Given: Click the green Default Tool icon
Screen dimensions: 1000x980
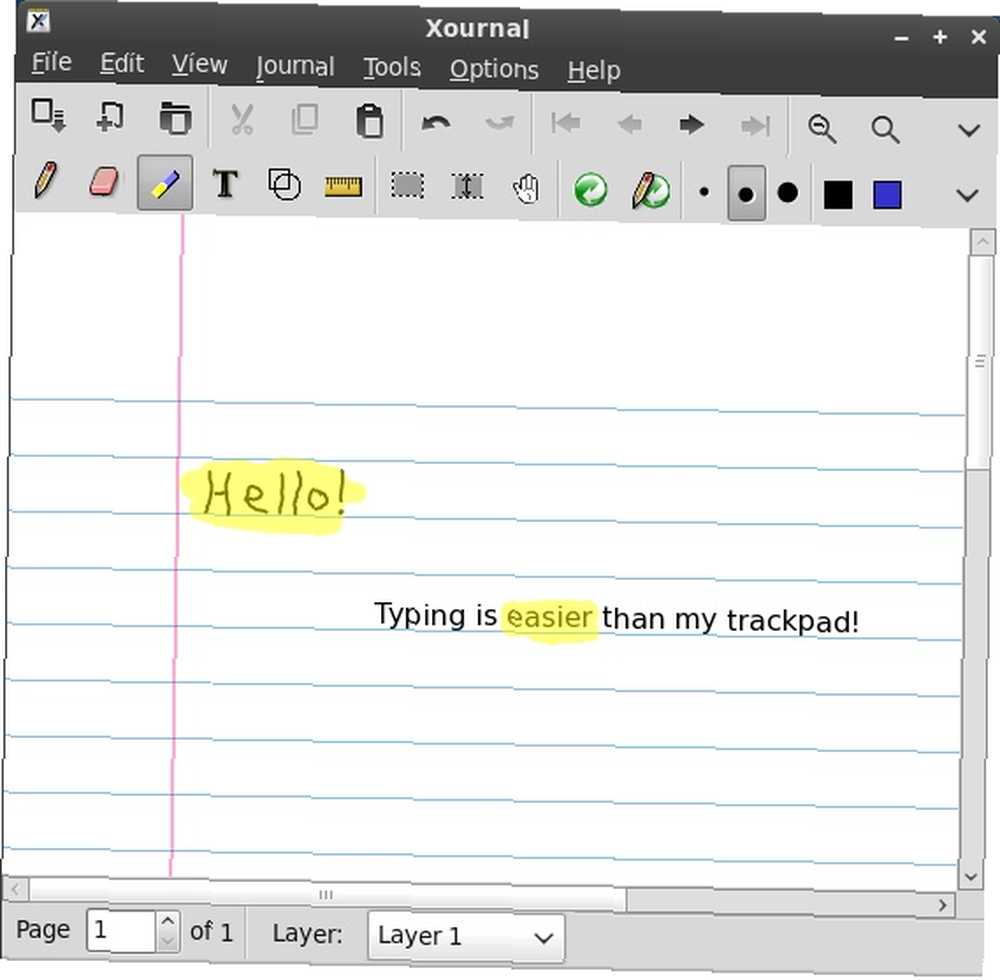Looking at the screenshot, I should pyautogui.click(x=591, y=190).
